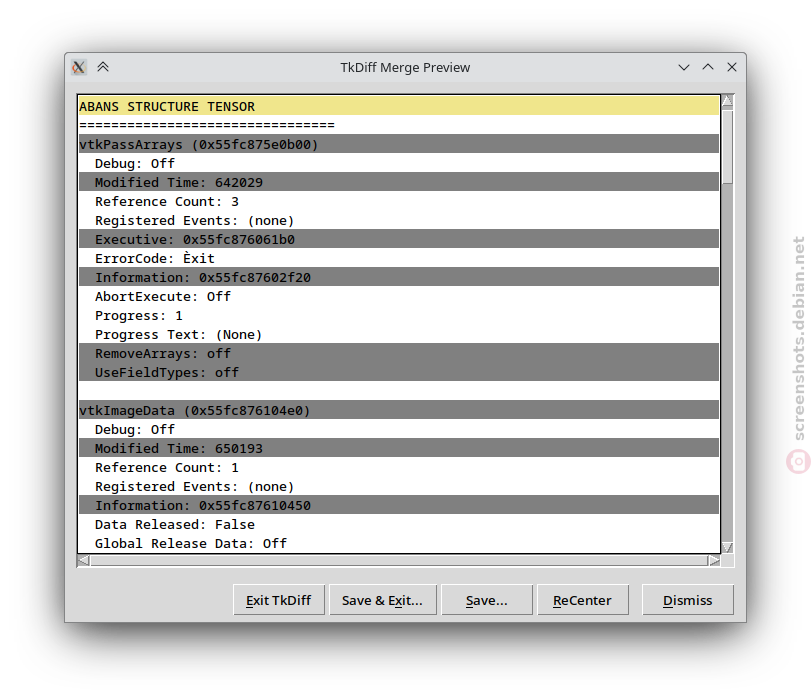The height and width of the screenshot is (699, 811).
Task: Click the Debug: Off line under vtkImageData
Action: point(399,429)
